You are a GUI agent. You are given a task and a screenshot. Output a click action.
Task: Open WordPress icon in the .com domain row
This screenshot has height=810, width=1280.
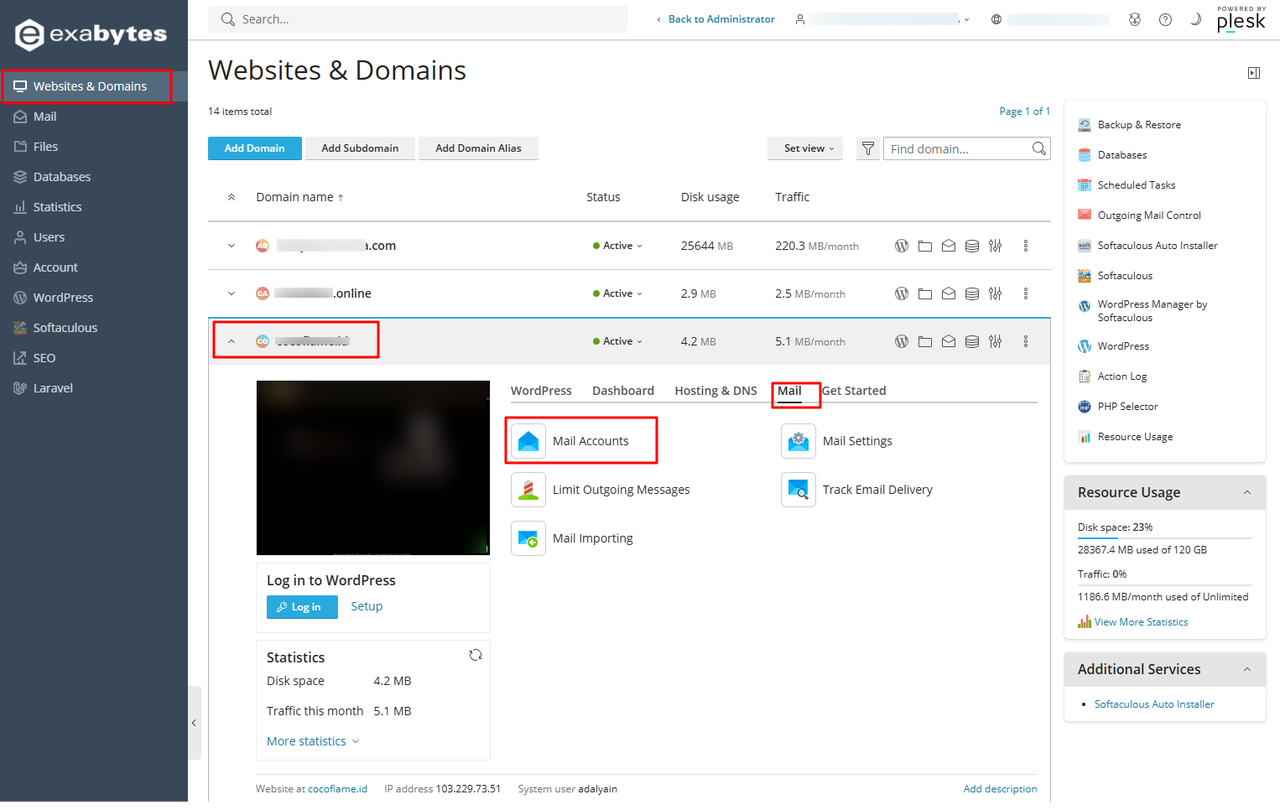(901, 246)
